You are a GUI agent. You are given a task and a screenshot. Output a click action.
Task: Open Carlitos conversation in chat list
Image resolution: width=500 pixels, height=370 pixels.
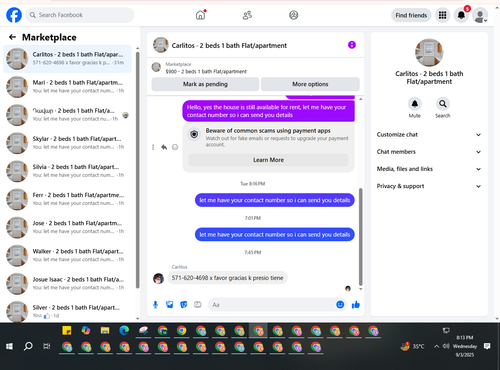click(68, 59)
